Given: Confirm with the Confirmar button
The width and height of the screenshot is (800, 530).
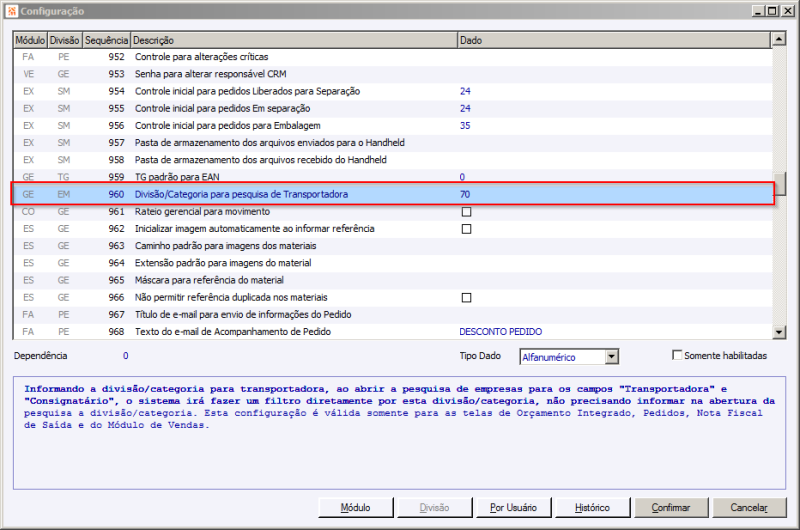Looking at the screenshot, I should [x=671, y=508].
